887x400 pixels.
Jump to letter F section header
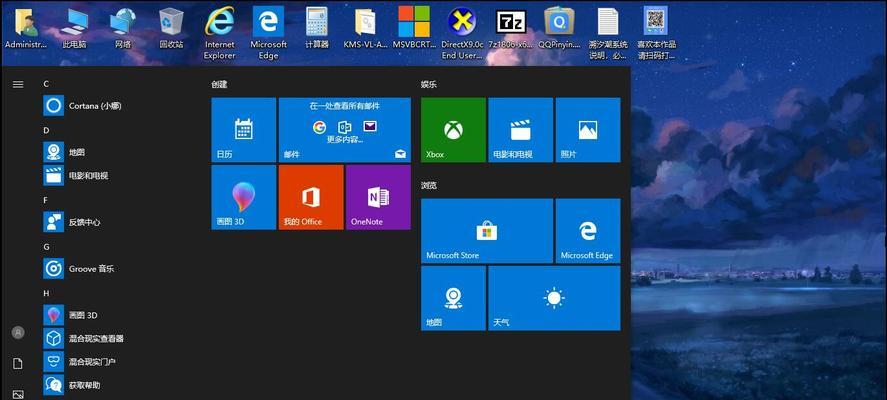[x=46, y=200]
